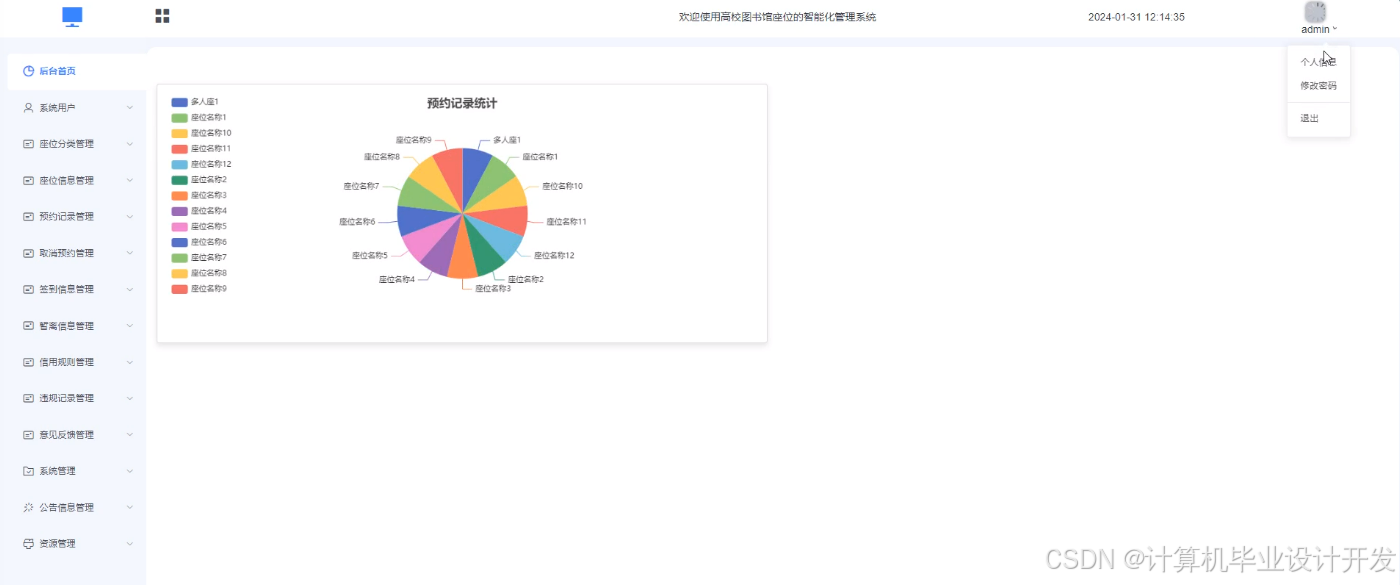This screenshot has width=1400, height=585.
Task: Click legend text 座位名称3
Action: coord(209,195)
